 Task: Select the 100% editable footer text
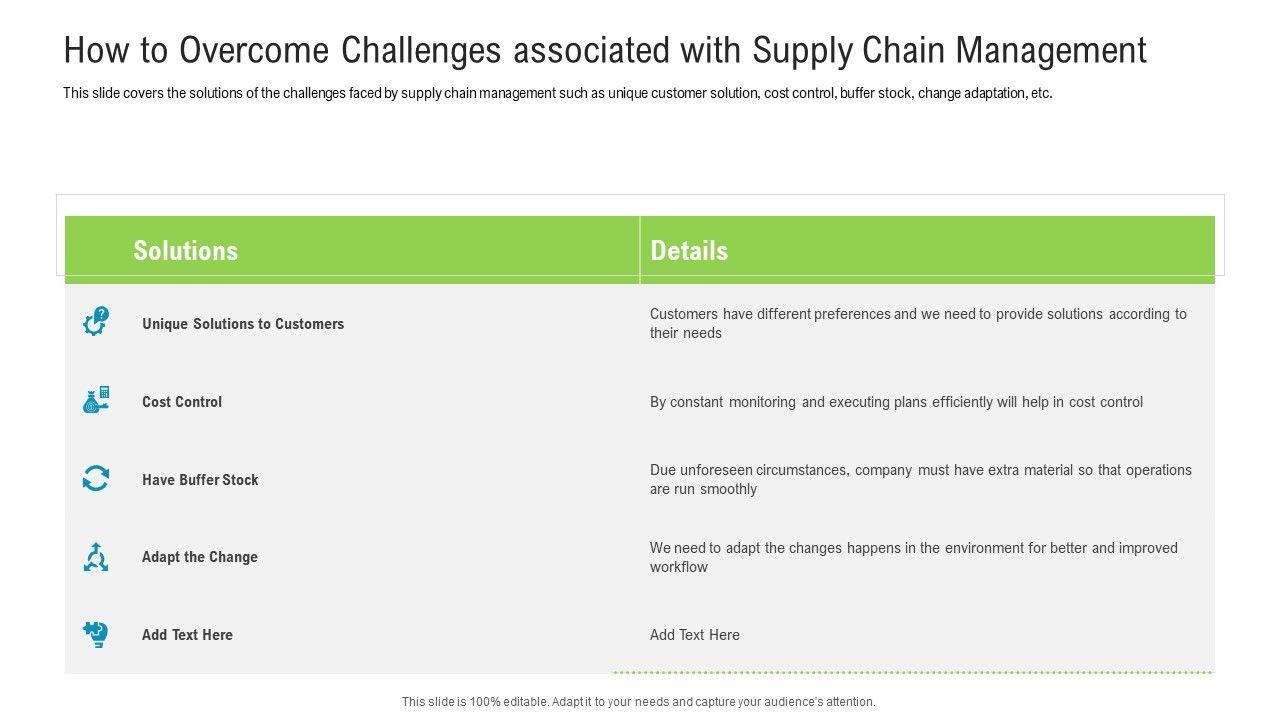point(638,702)
